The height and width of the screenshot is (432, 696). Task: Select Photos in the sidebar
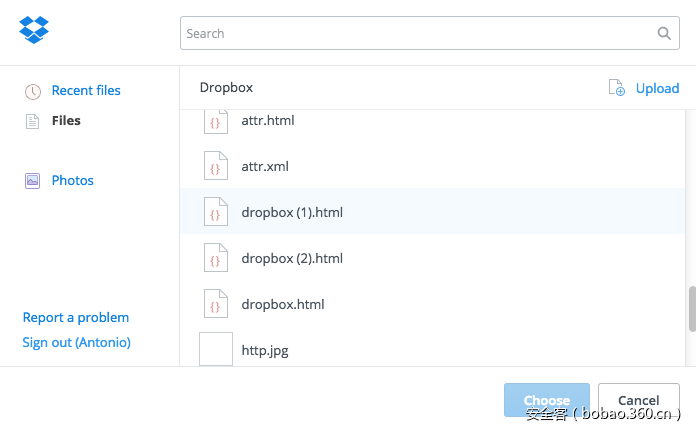[73, 181]
